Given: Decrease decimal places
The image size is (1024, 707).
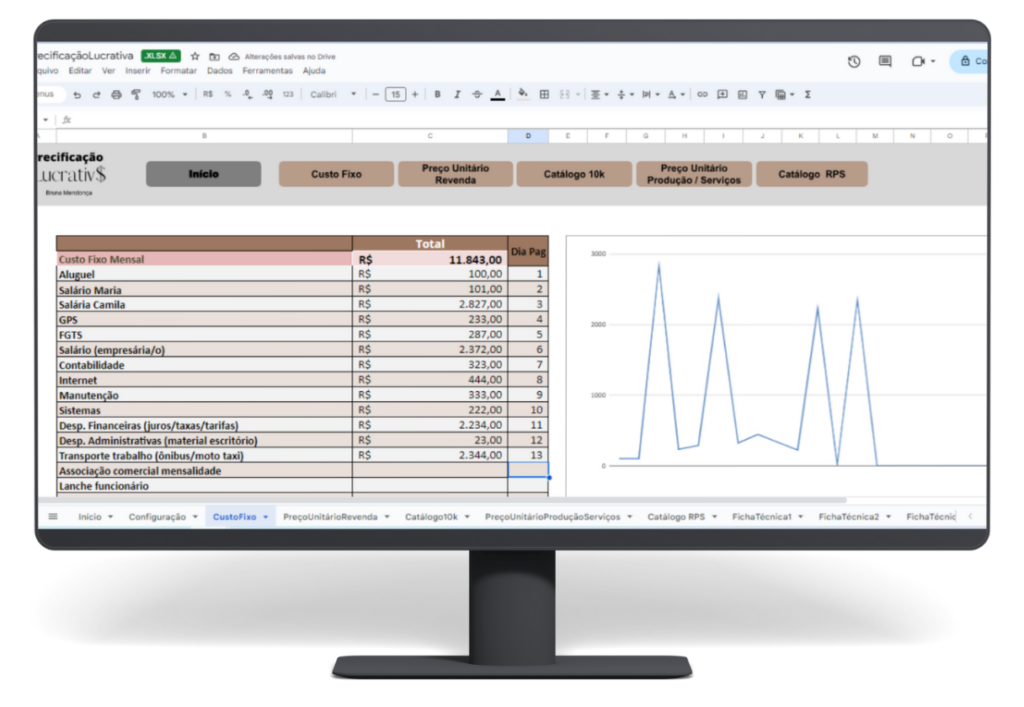Looking at the screenshot, I should (x=248, y=95).
